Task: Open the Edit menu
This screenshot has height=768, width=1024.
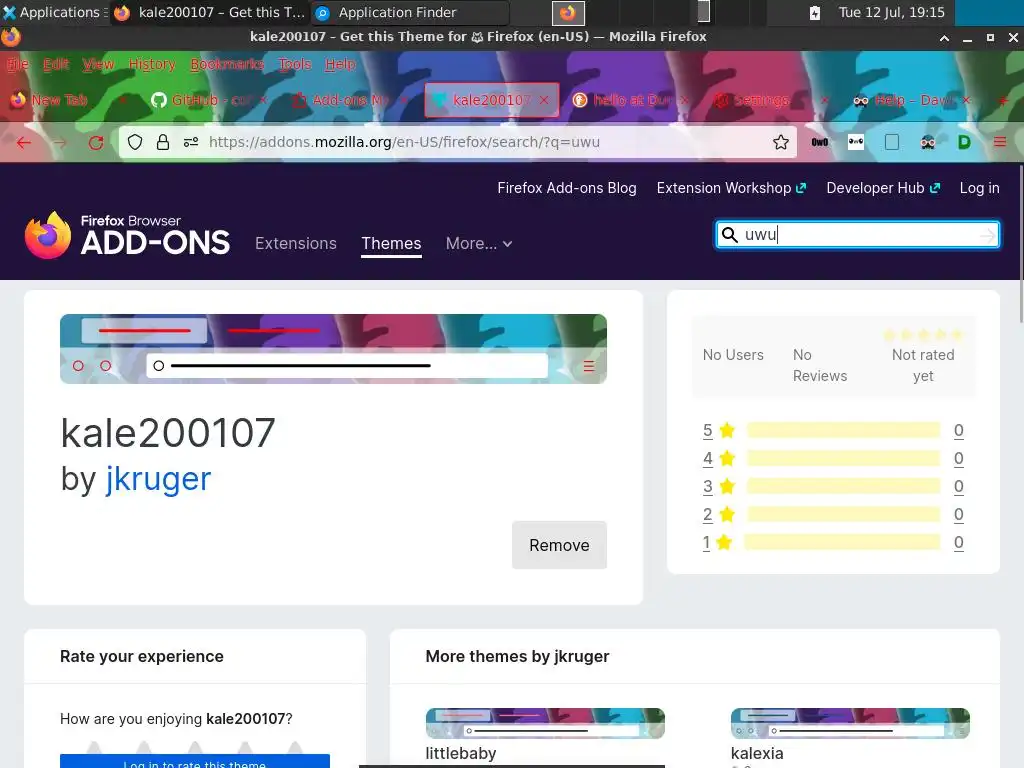Action: click(56, 64)
